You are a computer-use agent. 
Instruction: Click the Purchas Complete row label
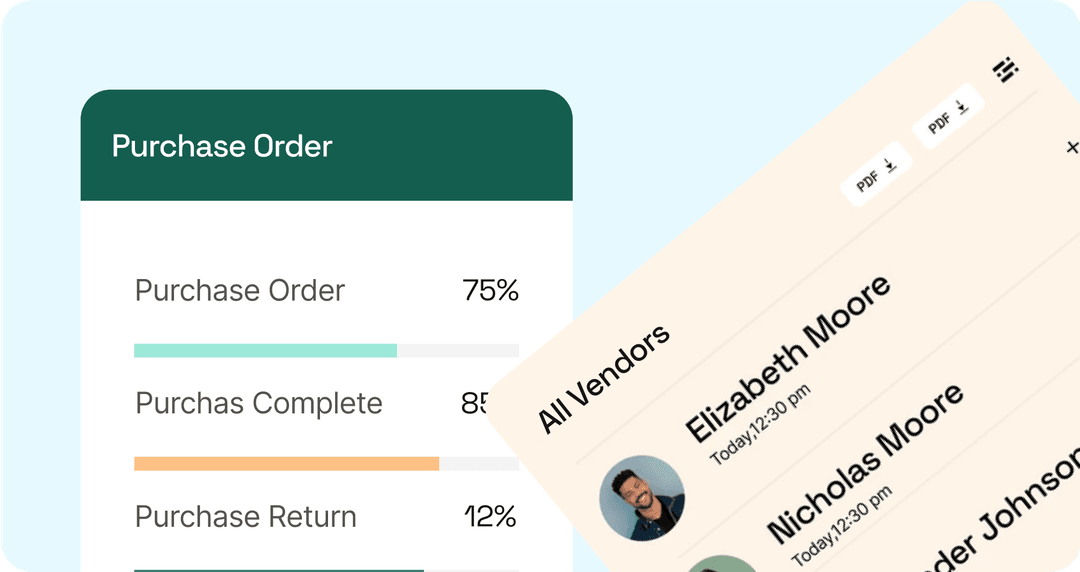click(x=259, y=404)
